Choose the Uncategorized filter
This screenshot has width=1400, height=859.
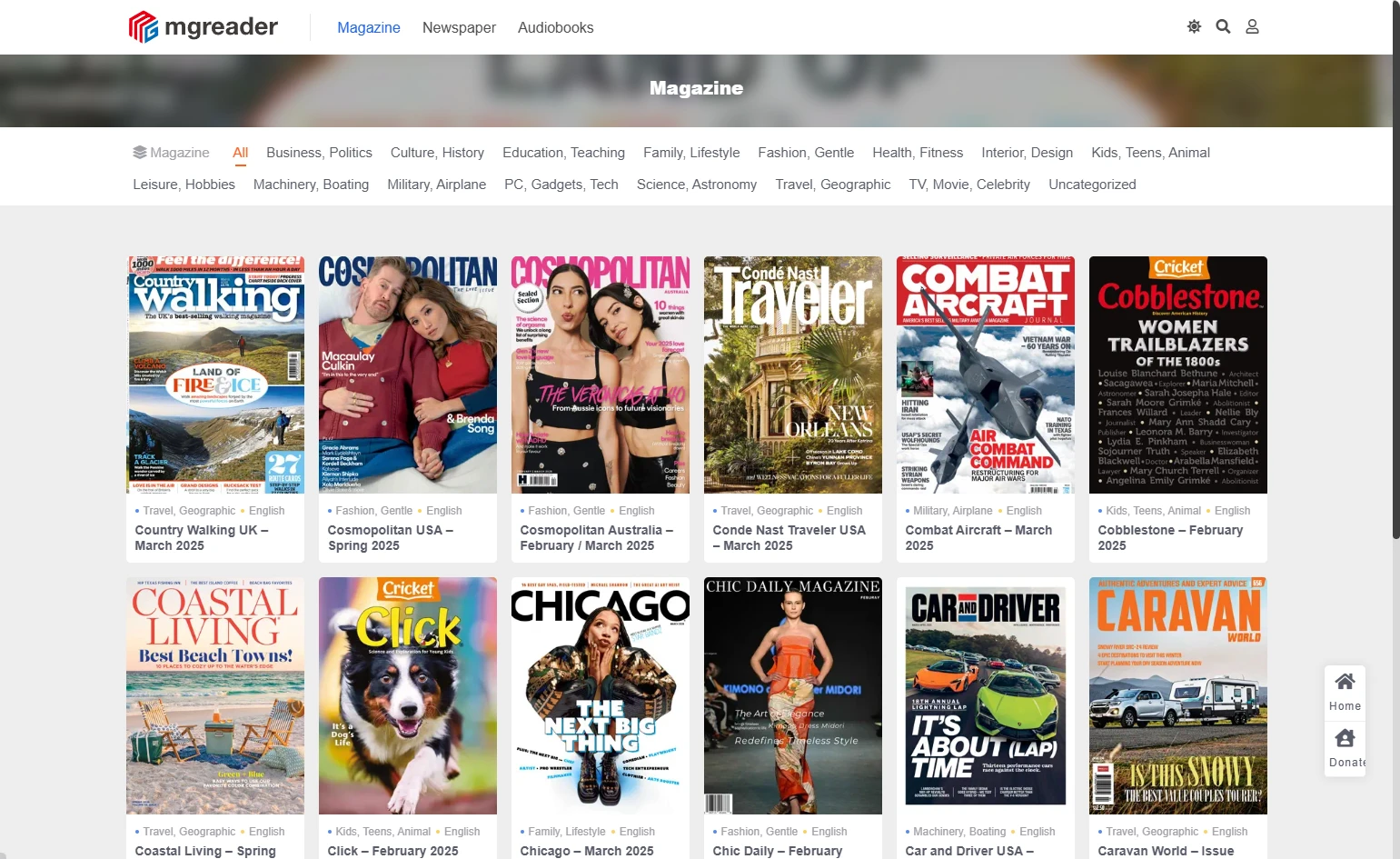pyautogui.click(x=1092, y=185)
